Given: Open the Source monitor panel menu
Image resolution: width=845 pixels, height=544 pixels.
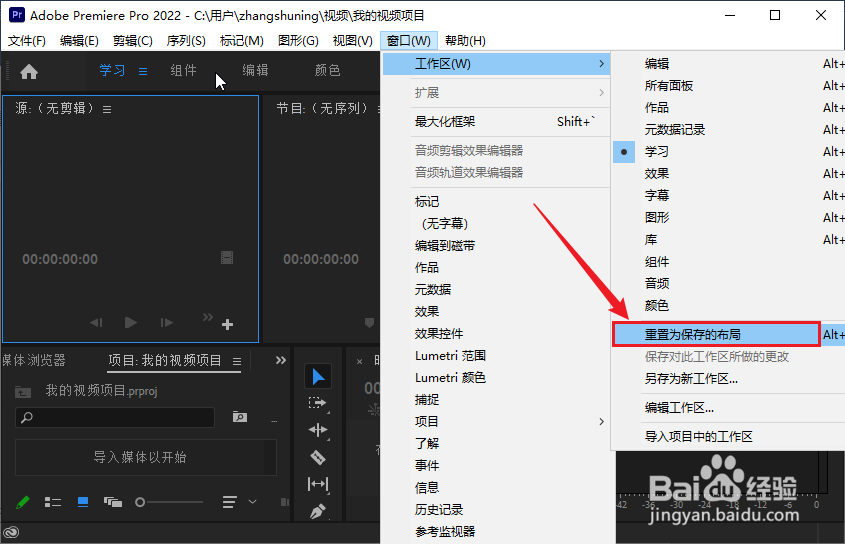Looking at the screenshot, I should (x=107, y=109).
